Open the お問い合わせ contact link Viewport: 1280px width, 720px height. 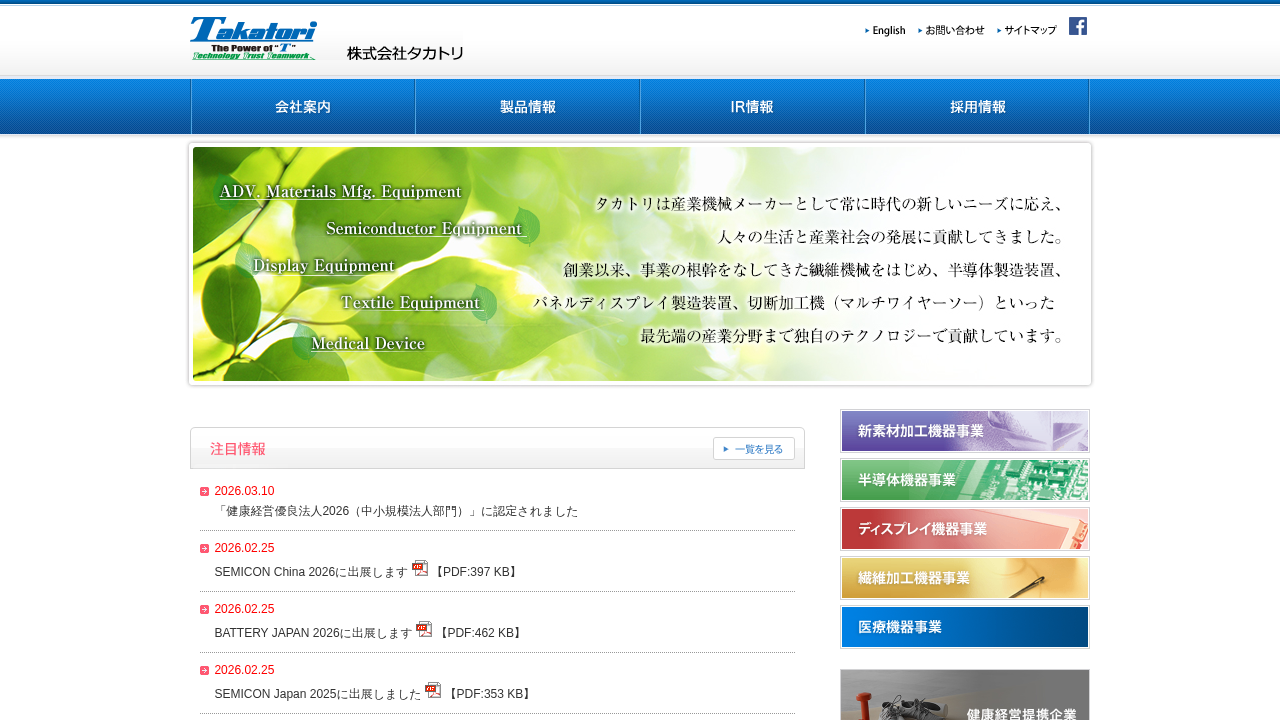[953, 31]
